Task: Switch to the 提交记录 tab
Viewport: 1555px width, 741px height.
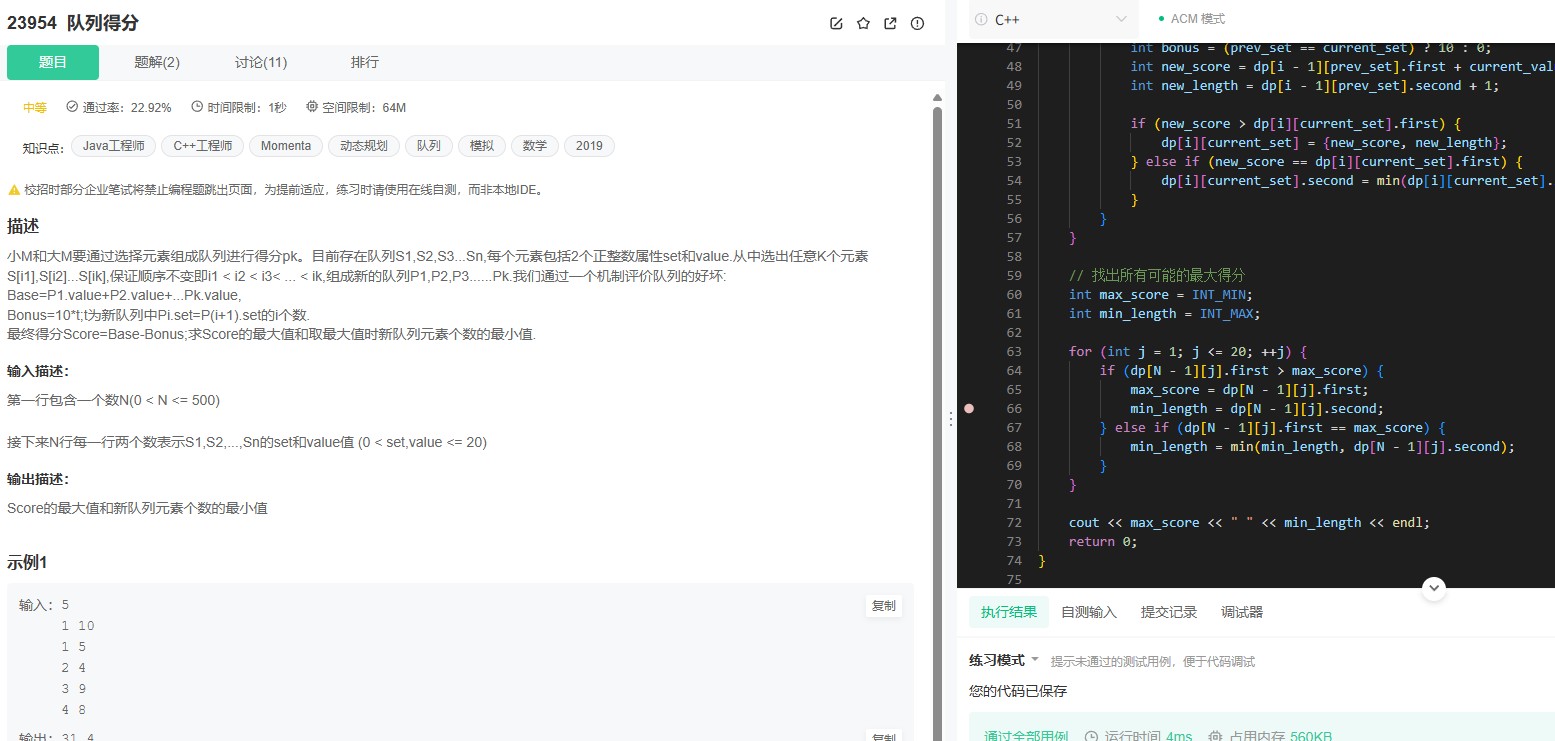Action: tap(1168, 611)
